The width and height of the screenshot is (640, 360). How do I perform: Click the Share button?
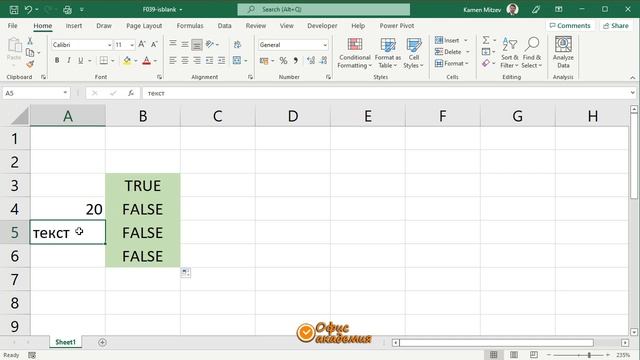(616, 26)
